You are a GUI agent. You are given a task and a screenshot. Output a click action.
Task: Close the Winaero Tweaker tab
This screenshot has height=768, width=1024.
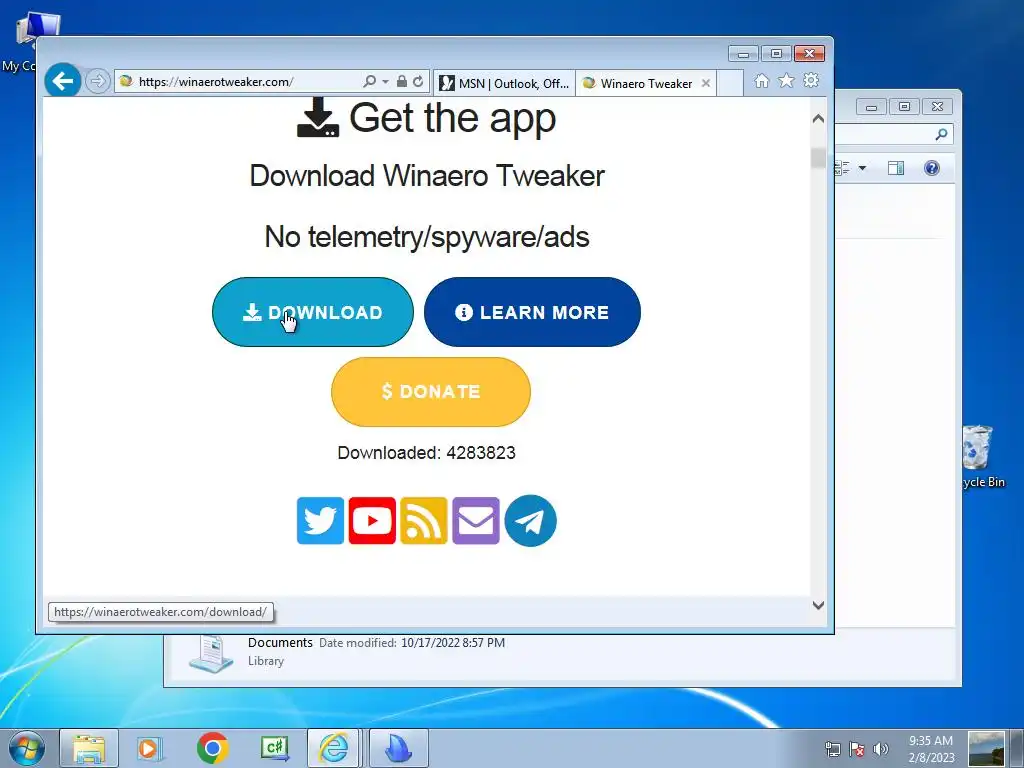coord(706,83)
